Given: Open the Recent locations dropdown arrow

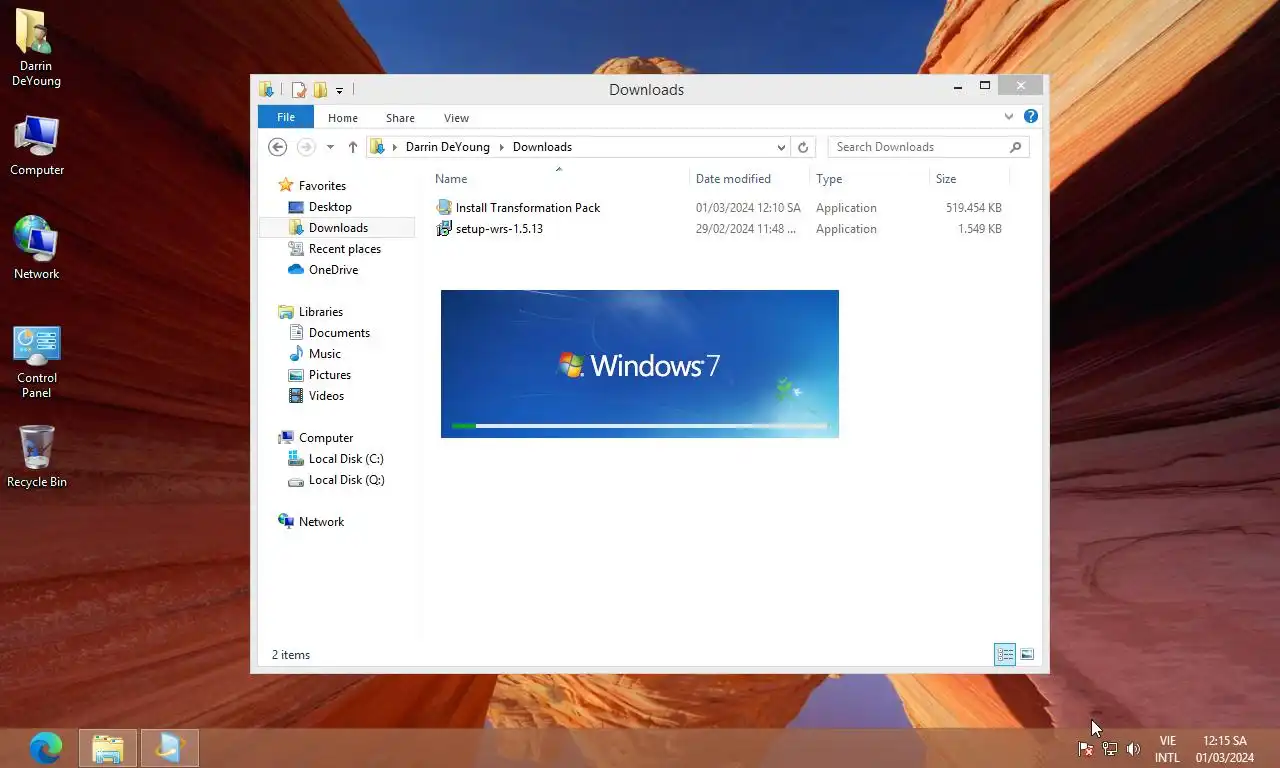Looking at the screenshot, I should tap(330, 147).
